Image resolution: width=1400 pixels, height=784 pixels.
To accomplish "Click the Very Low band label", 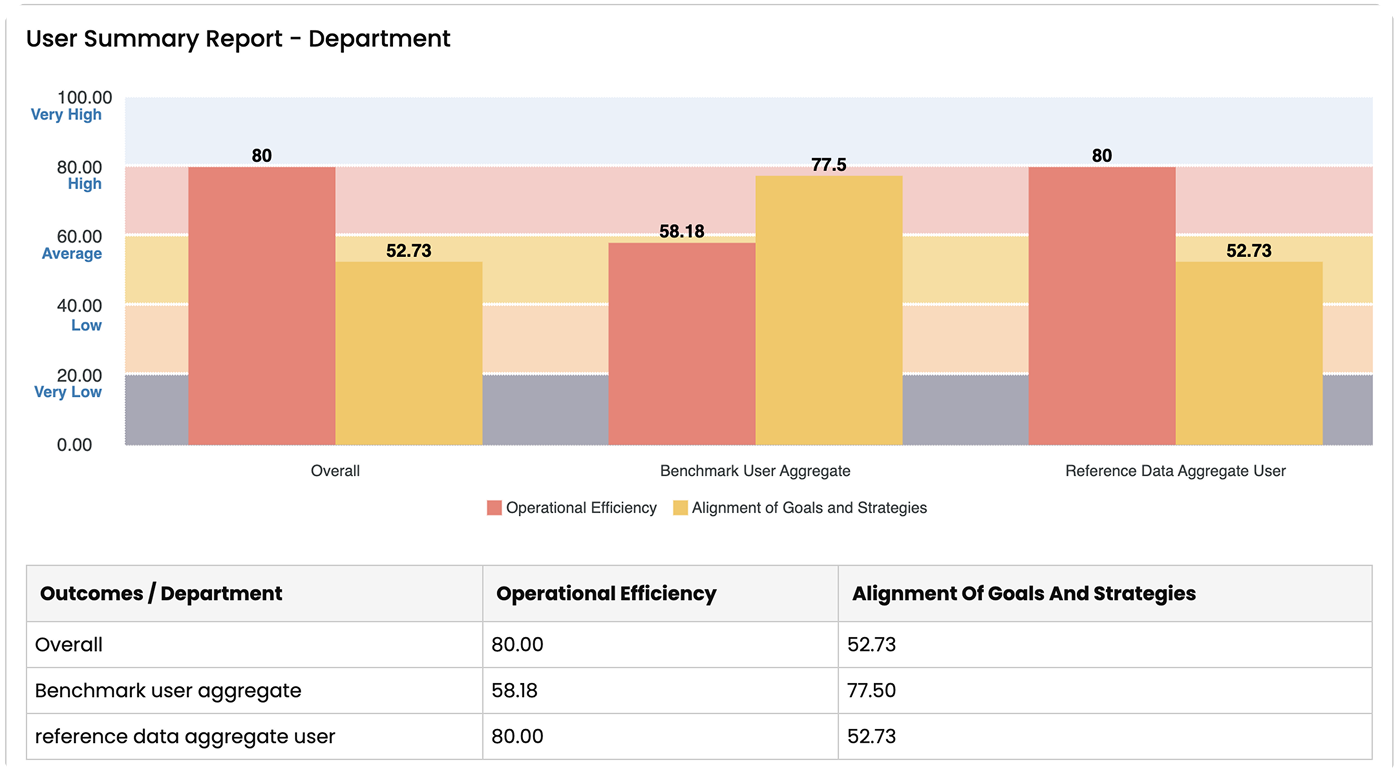I will (x=66, y=391).
